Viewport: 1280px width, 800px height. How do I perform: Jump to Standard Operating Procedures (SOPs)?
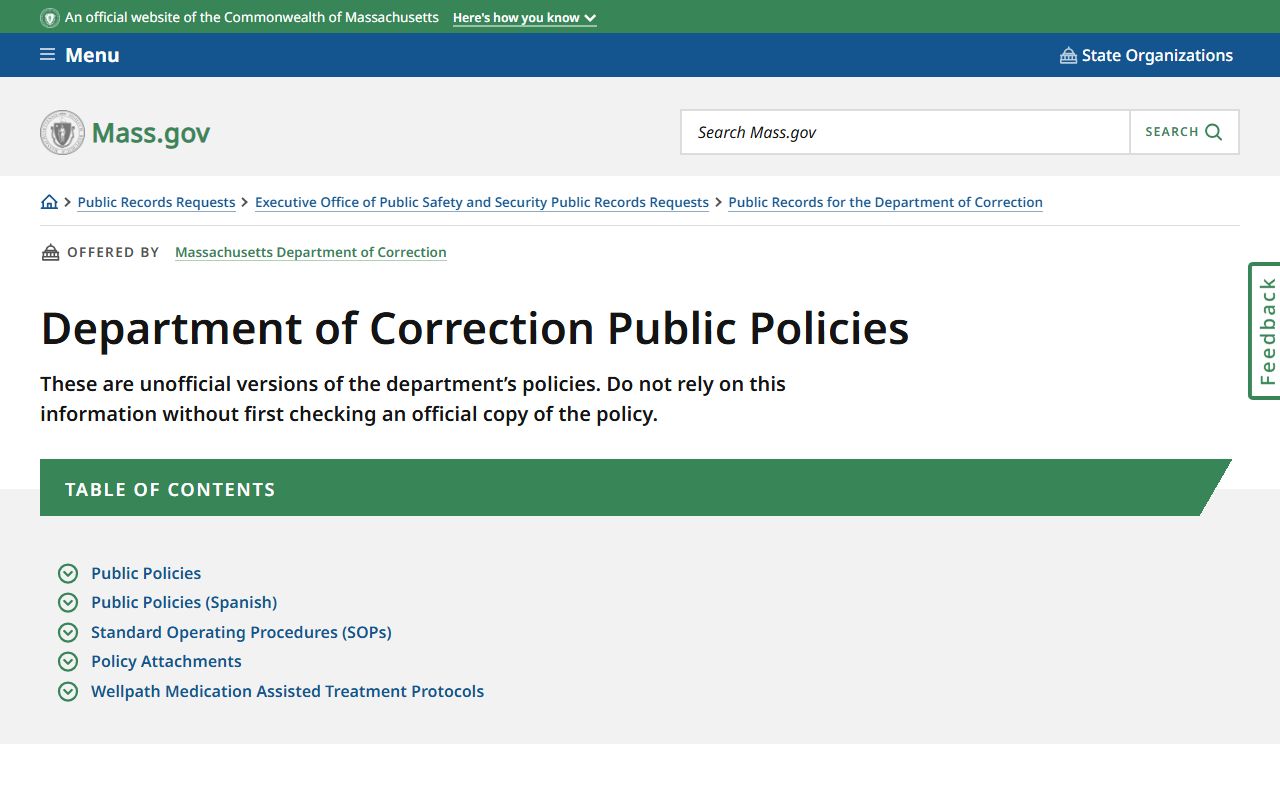(241, 632)
